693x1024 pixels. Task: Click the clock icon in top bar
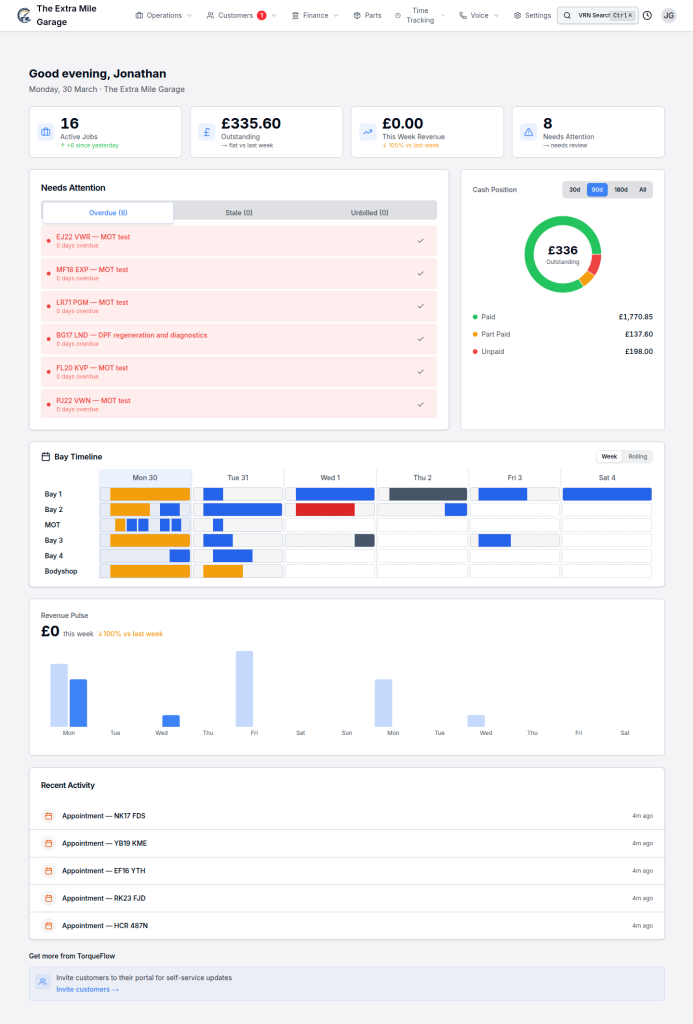tap(647, 16)
